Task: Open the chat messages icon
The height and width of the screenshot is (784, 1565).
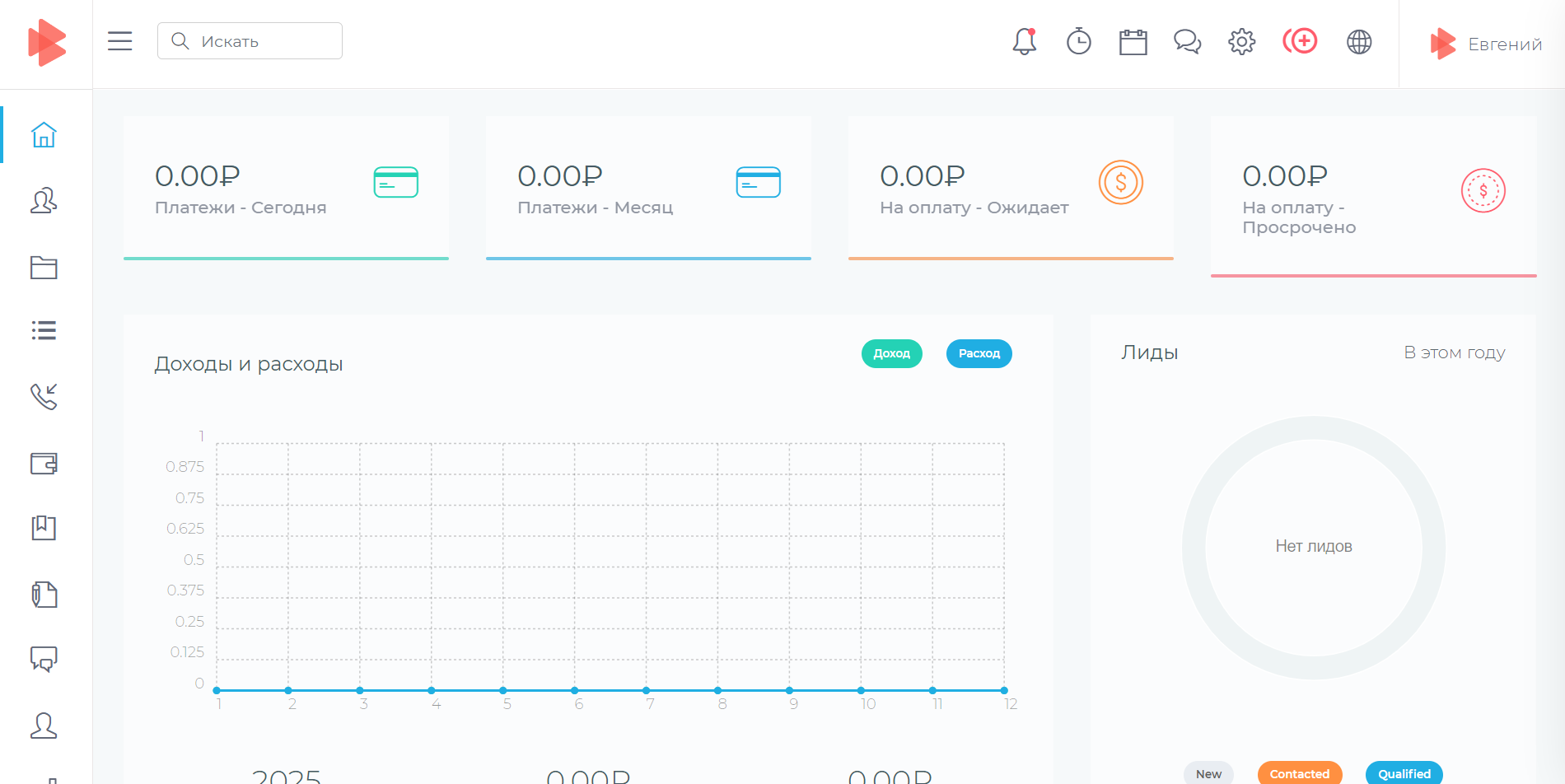Action: tap(1187, 41)
